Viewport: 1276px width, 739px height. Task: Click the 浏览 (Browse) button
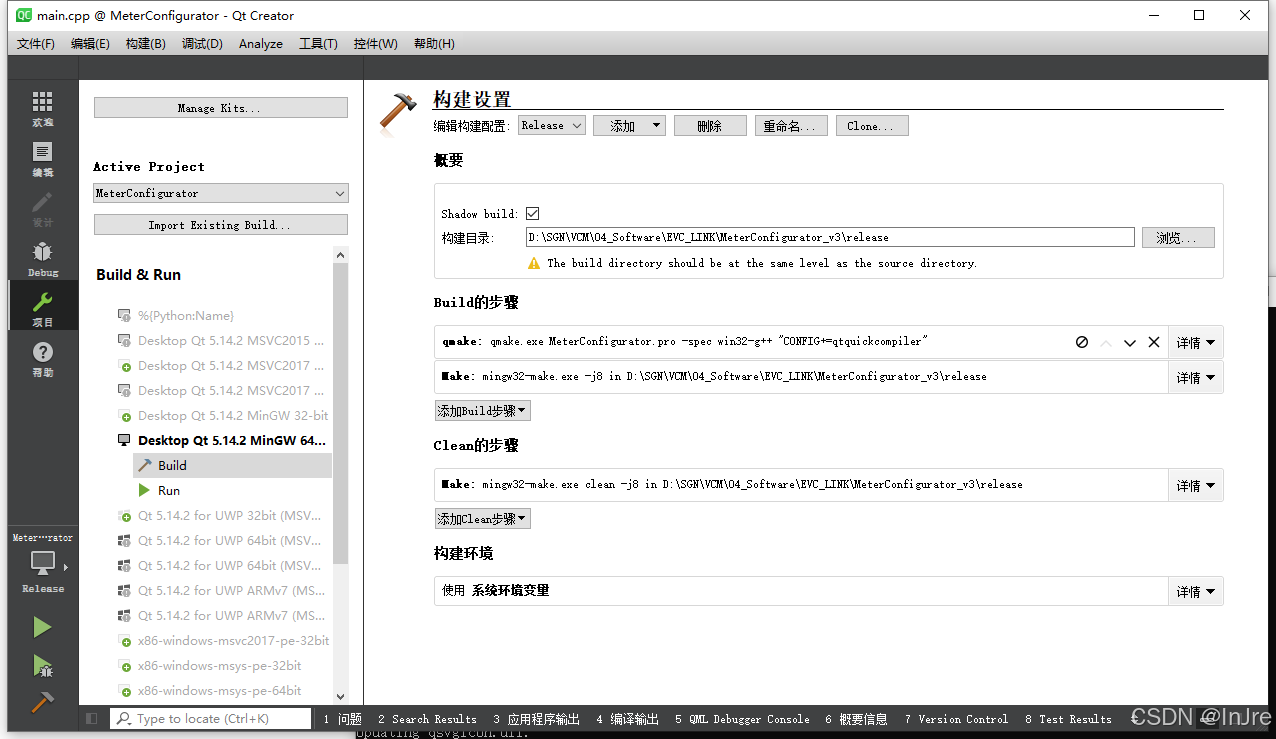click(1178, 237)
